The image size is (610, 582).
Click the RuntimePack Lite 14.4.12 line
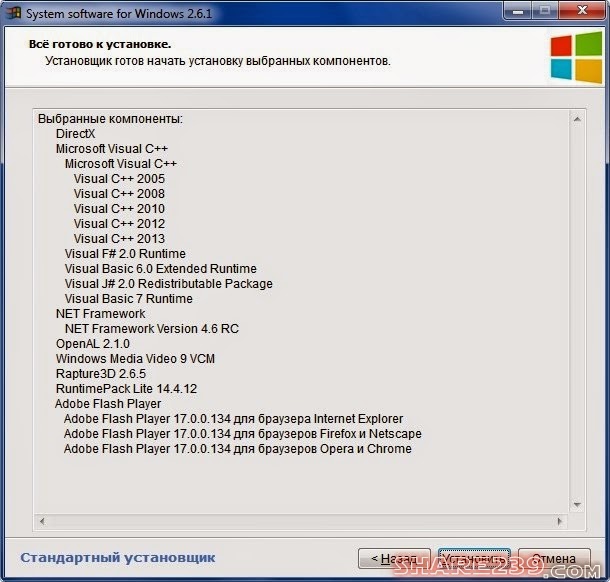126,389
